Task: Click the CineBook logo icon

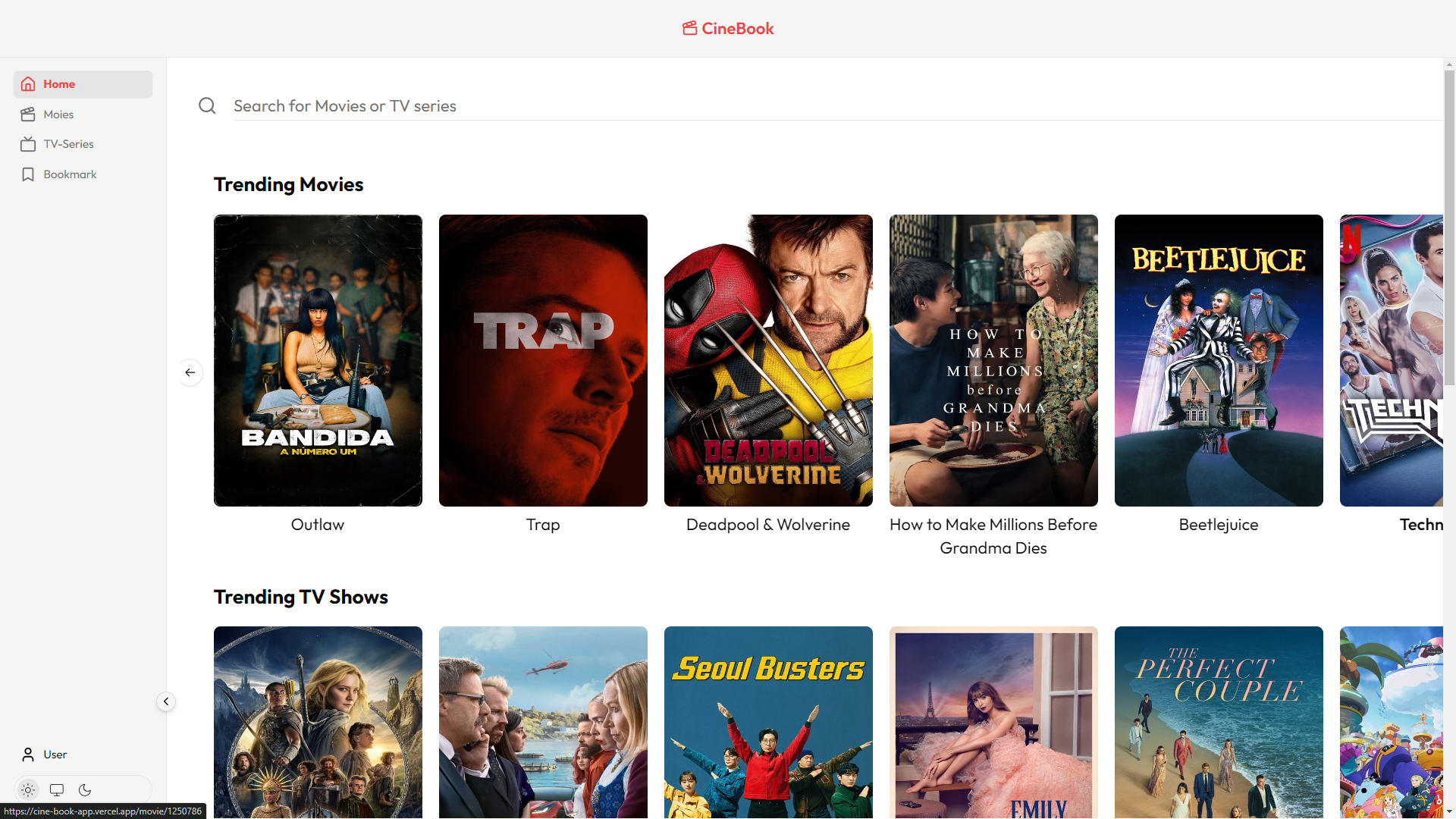Action: click(689, 29)
